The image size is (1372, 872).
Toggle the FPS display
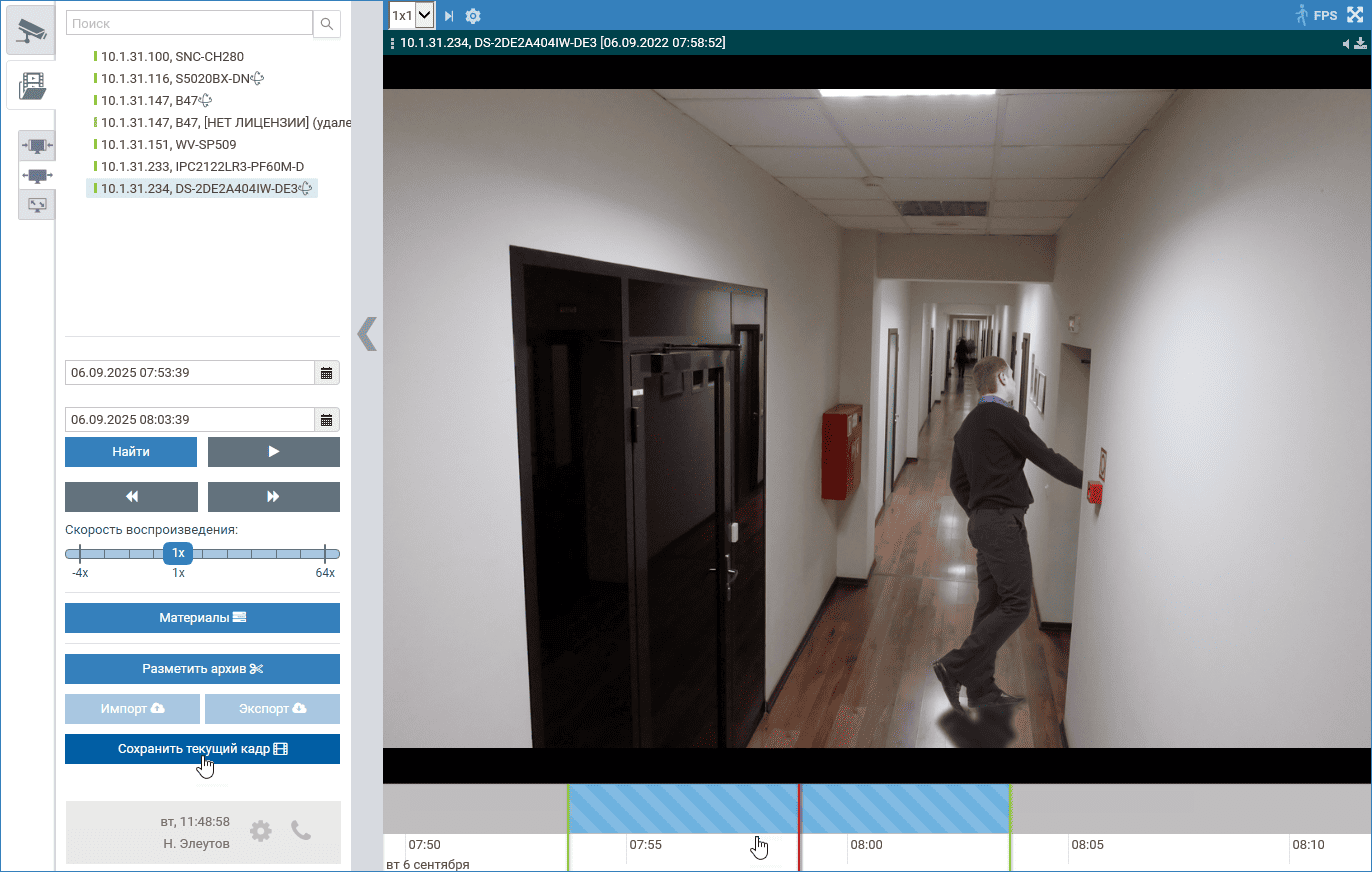[1325, 16]
